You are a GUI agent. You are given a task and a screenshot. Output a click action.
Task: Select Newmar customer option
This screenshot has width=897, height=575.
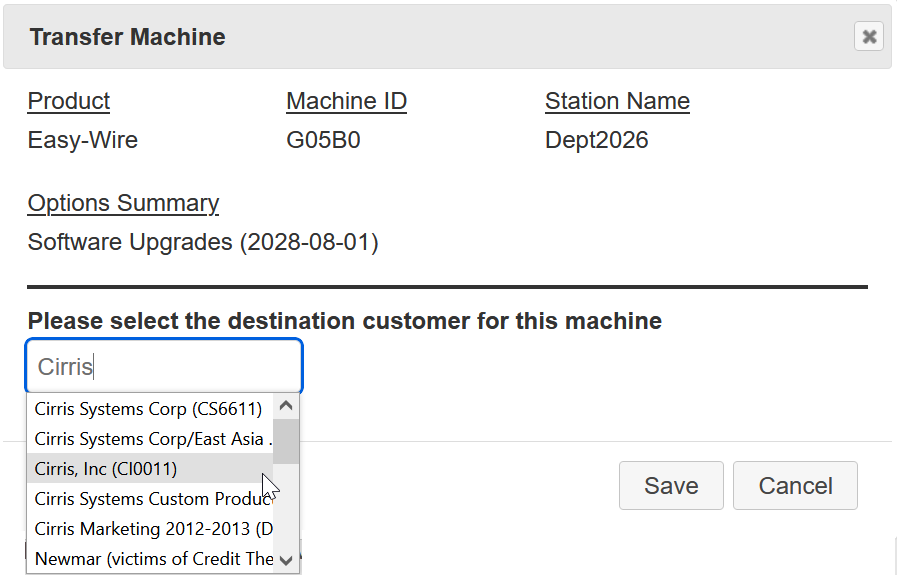[150, 558]
